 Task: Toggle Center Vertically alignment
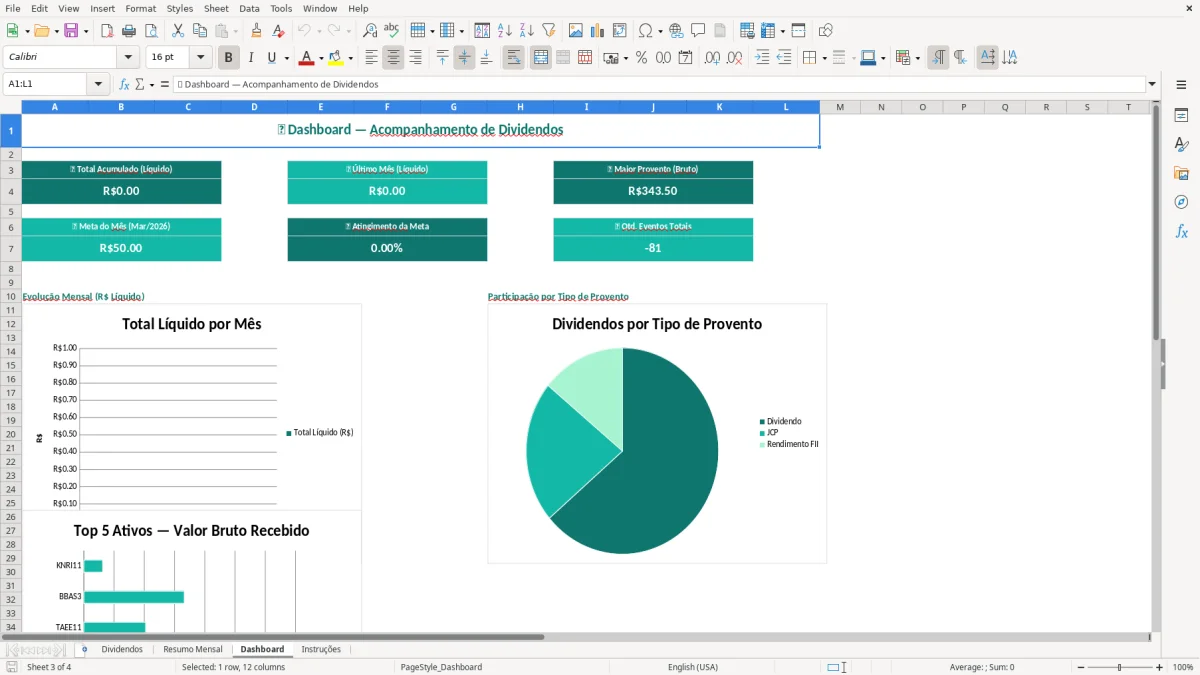464,58
